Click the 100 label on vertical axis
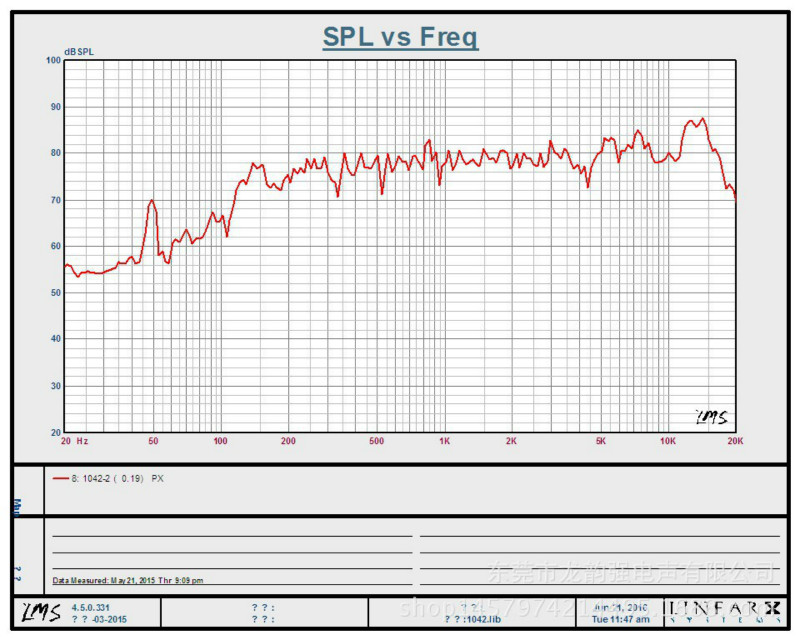This screenshot has width=800, height=640. (54, 60)
